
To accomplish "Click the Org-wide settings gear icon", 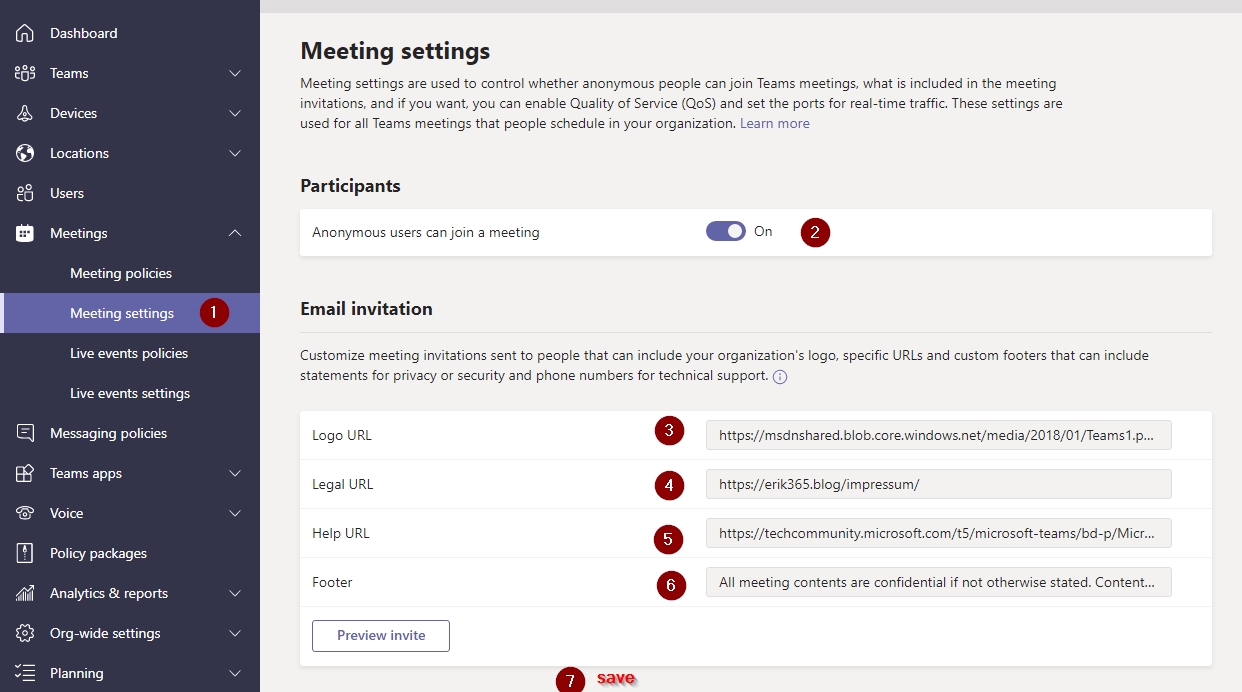I will [x=25, y=633].
